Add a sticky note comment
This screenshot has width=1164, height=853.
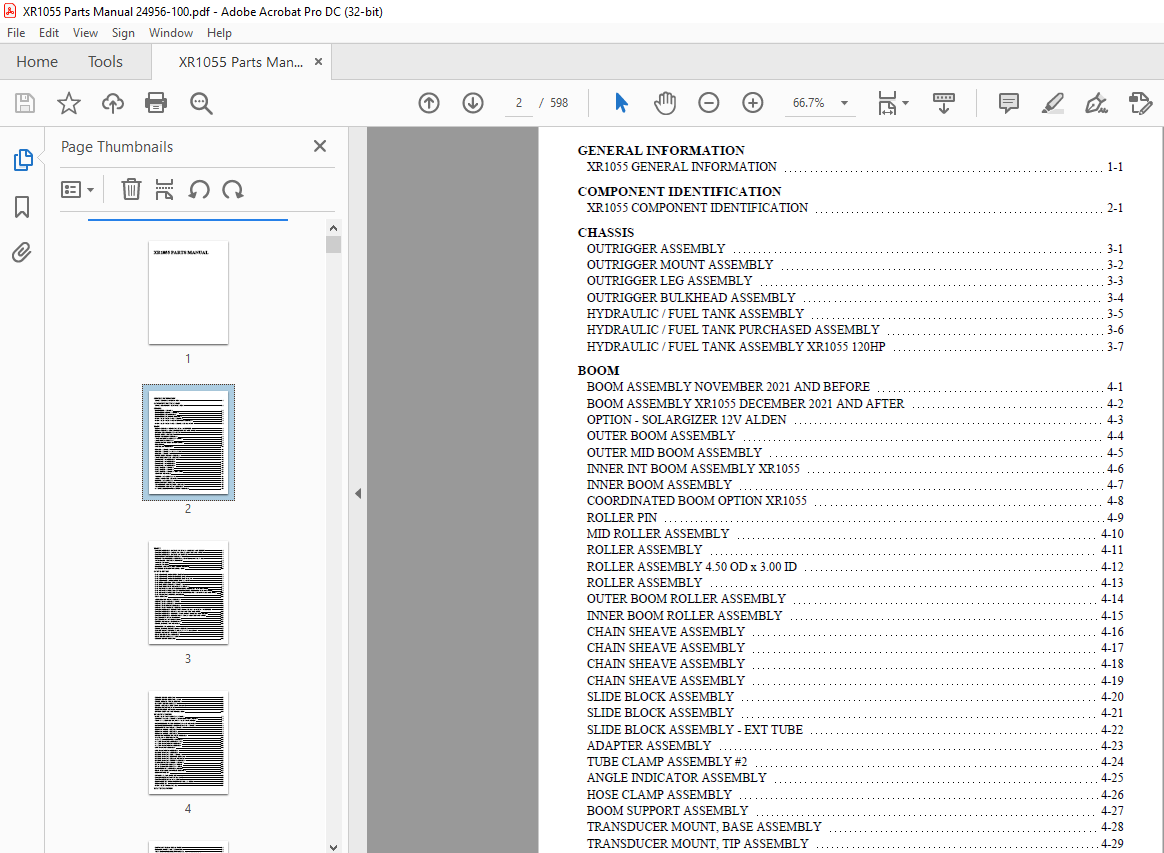(x=1009, y=103)
